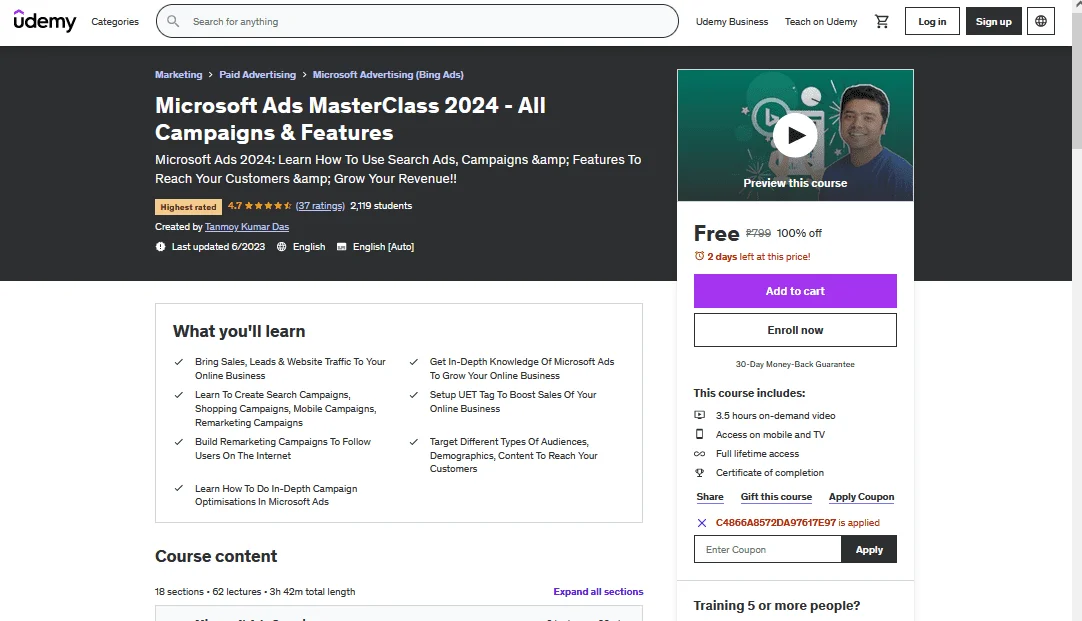This screenshot has height=621, width=1082.
Task: Focus the Search for anything field
Action: coord(417,21)
